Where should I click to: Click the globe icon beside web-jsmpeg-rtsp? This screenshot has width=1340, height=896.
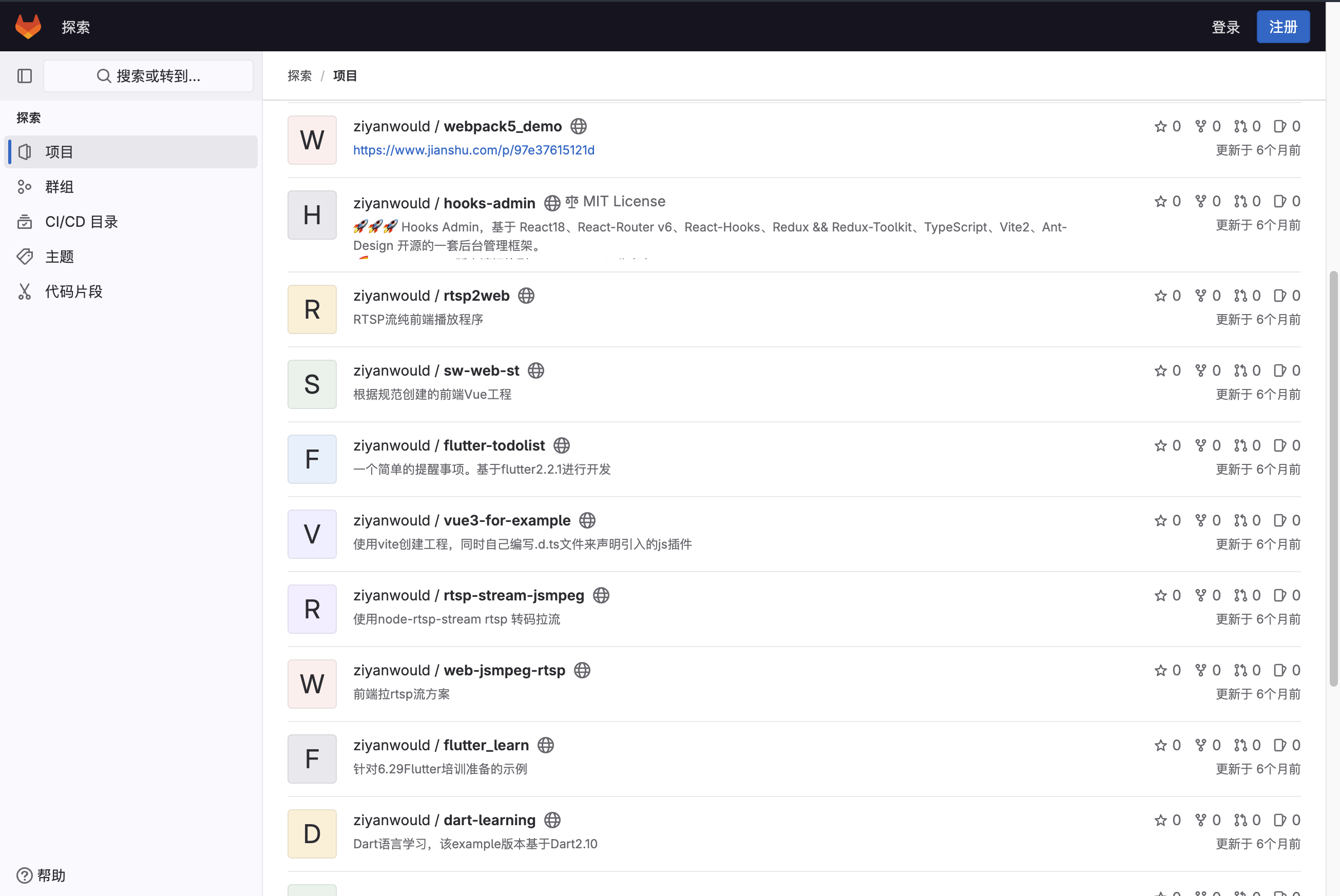pos(582,670)
